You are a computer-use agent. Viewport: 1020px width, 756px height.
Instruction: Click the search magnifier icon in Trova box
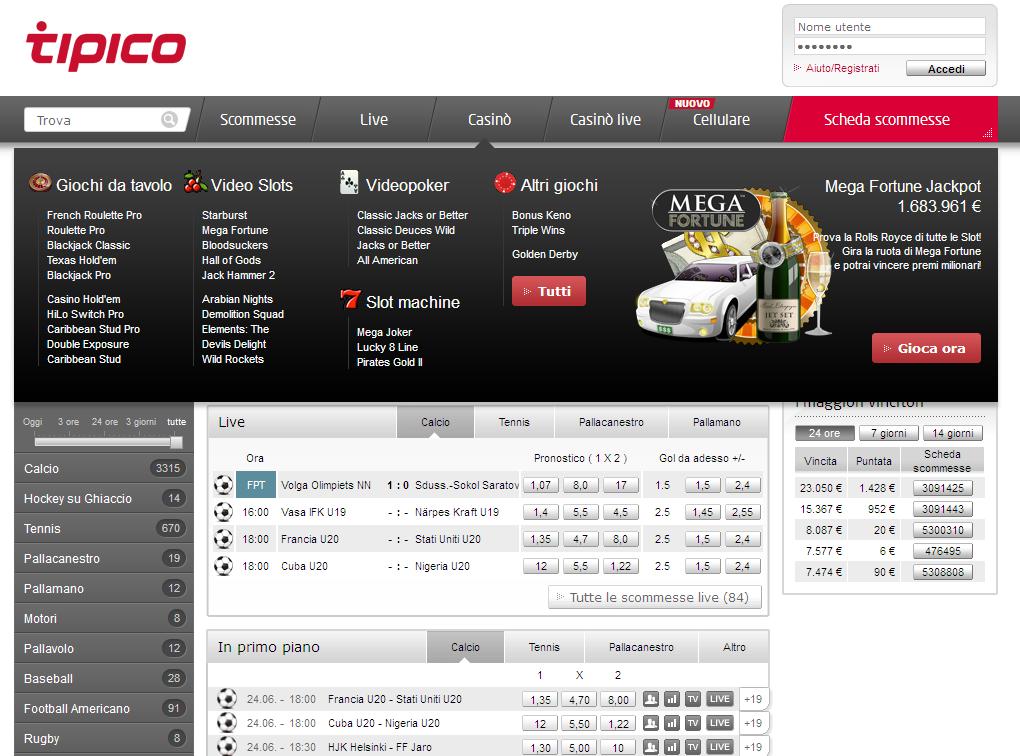tap(169, 120)
